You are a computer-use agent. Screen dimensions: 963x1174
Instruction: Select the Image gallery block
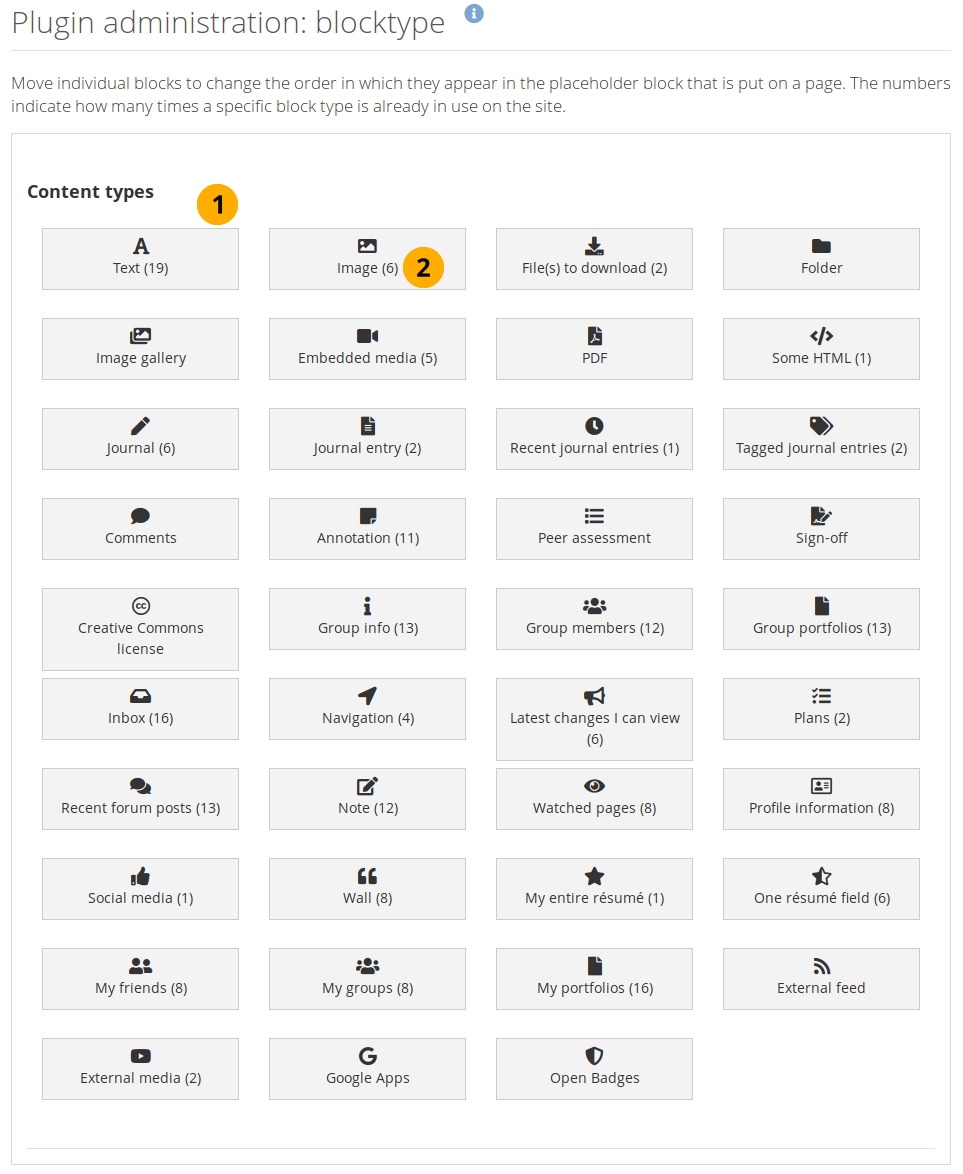[141, 349]
